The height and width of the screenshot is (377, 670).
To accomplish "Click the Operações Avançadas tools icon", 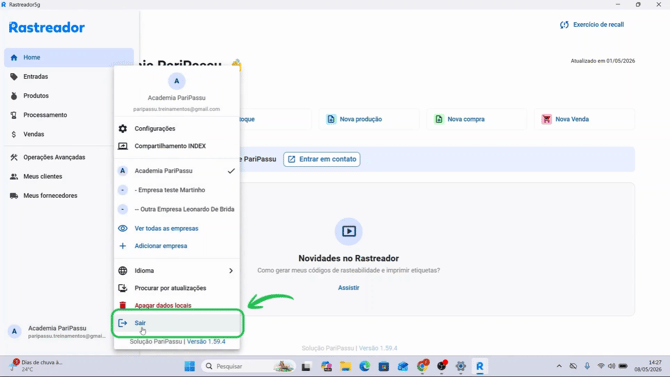I will tap(14, 157).
